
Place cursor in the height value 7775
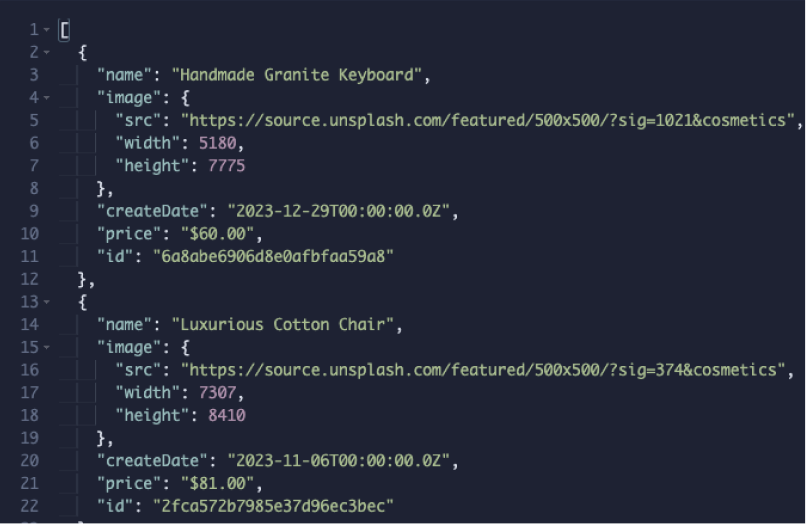225,165
